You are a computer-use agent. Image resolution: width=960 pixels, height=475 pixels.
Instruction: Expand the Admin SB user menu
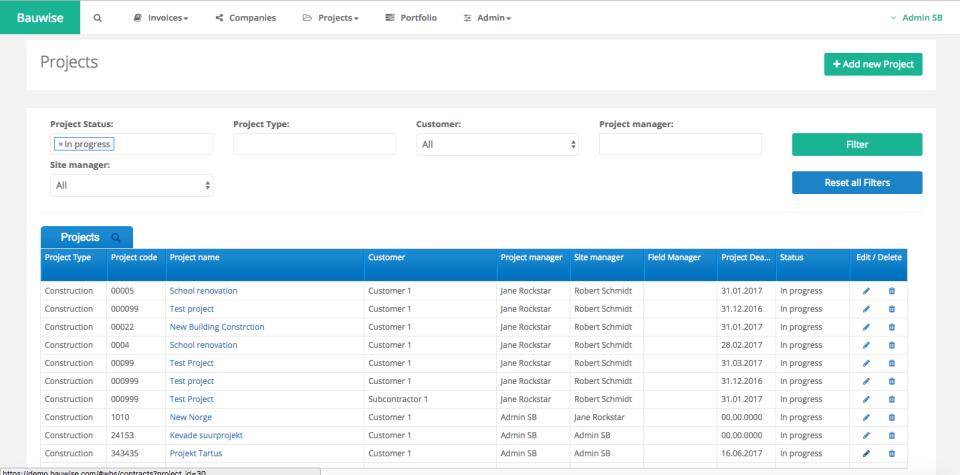pyautogui.click(x=916, y=18)
